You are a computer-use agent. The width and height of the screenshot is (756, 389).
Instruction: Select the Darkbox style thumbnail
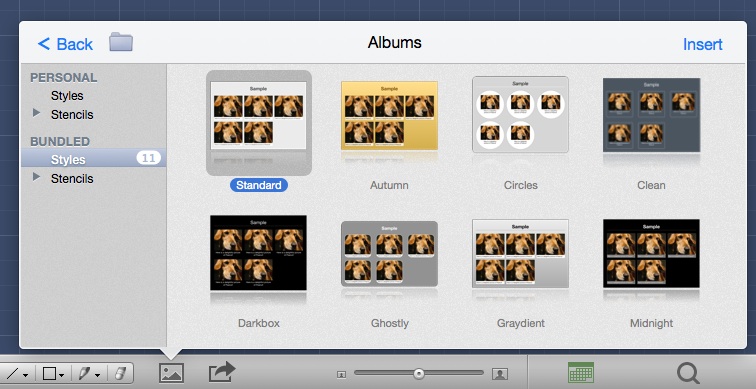pos(258,253)
